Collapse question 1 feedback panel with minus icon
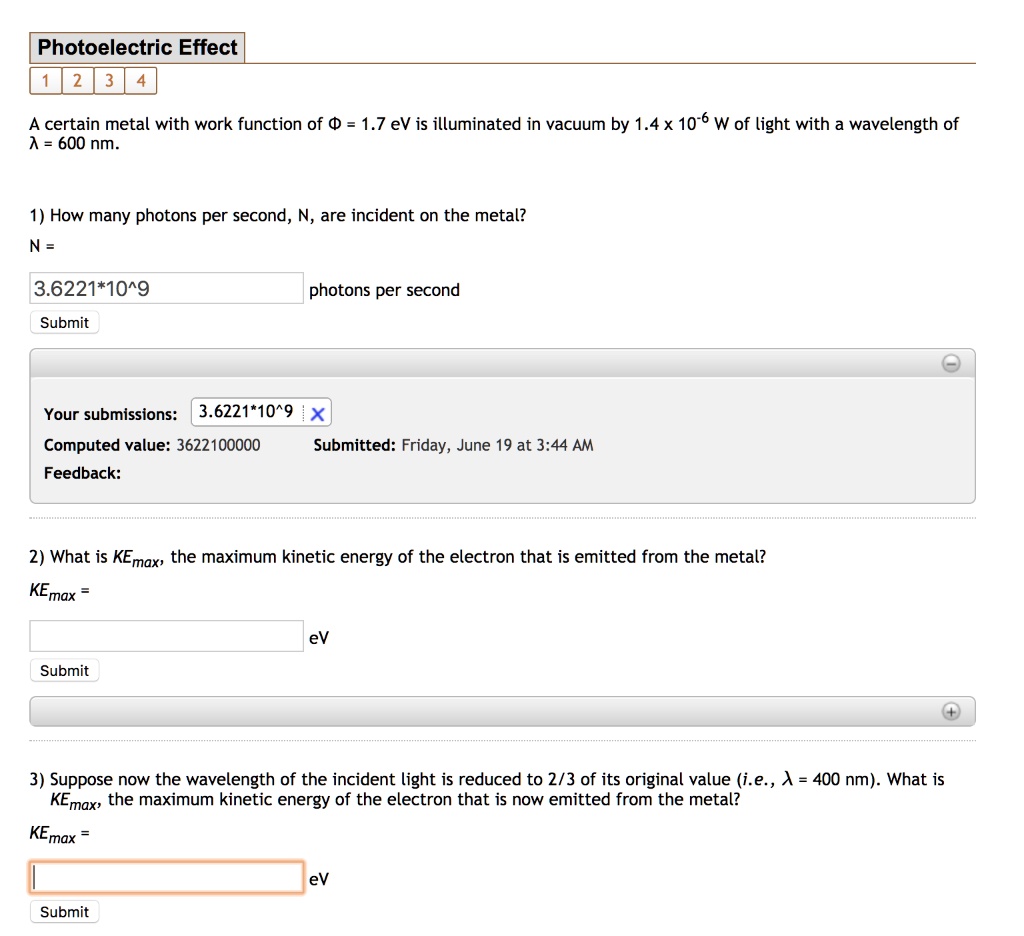The height and width of the screenshot is (936, 1024). click(x=950, y=363)
